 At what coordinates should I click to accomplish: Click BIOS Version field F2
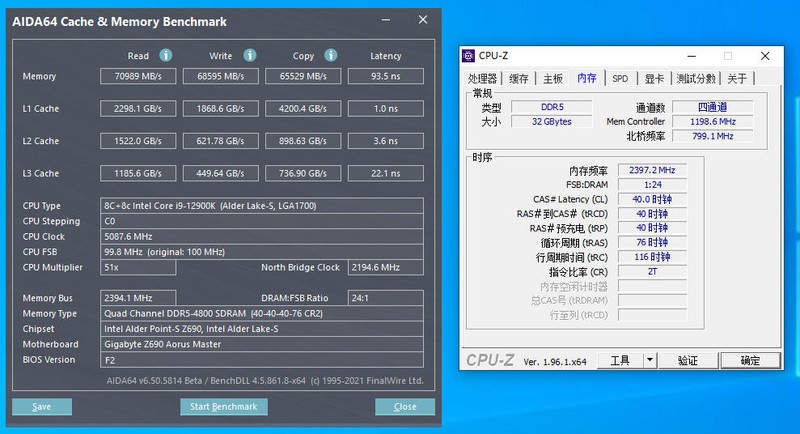click(x=262, y=360)
